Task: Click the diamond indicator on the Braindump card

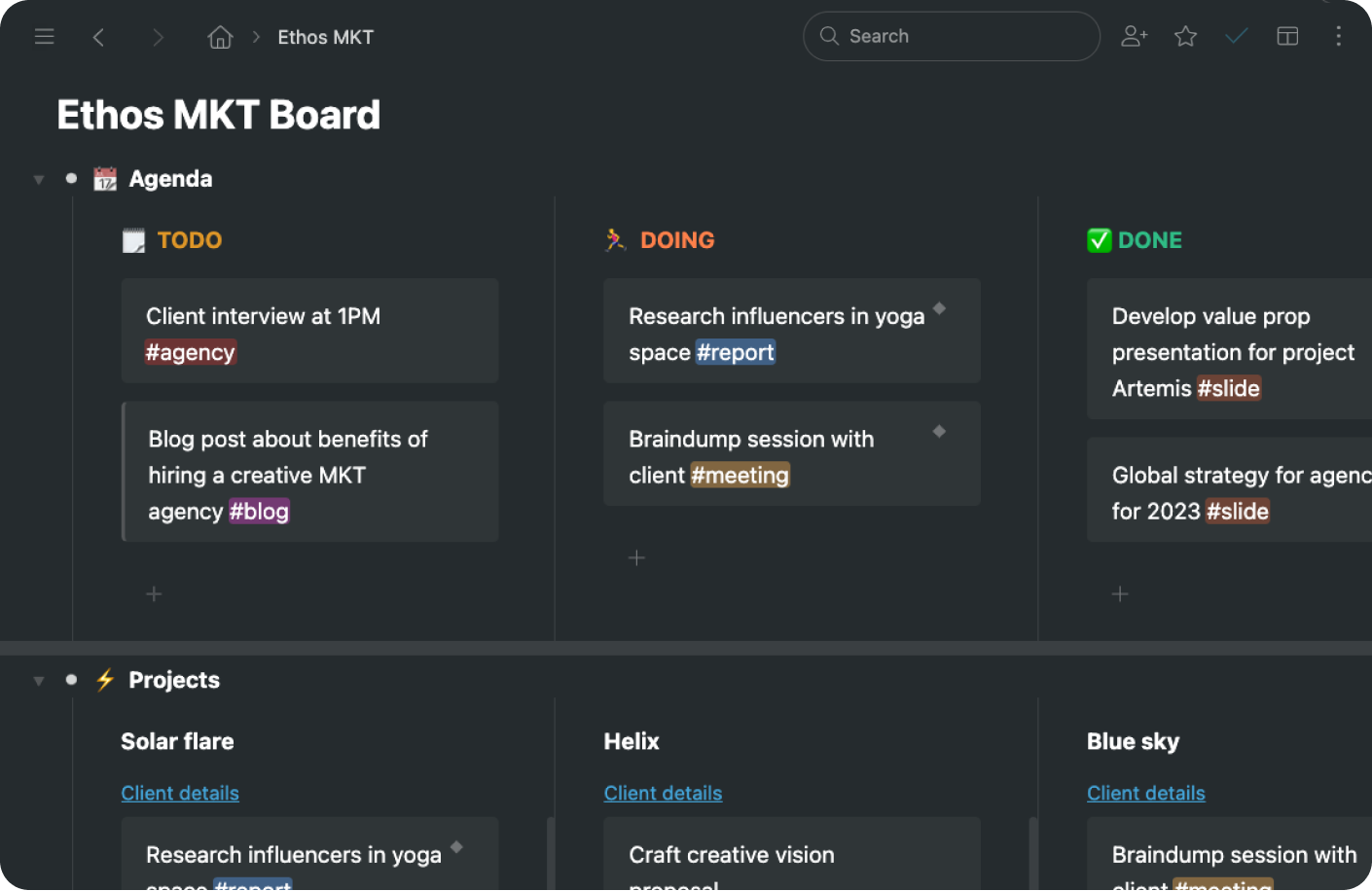Action: click(x=939, y=429)
